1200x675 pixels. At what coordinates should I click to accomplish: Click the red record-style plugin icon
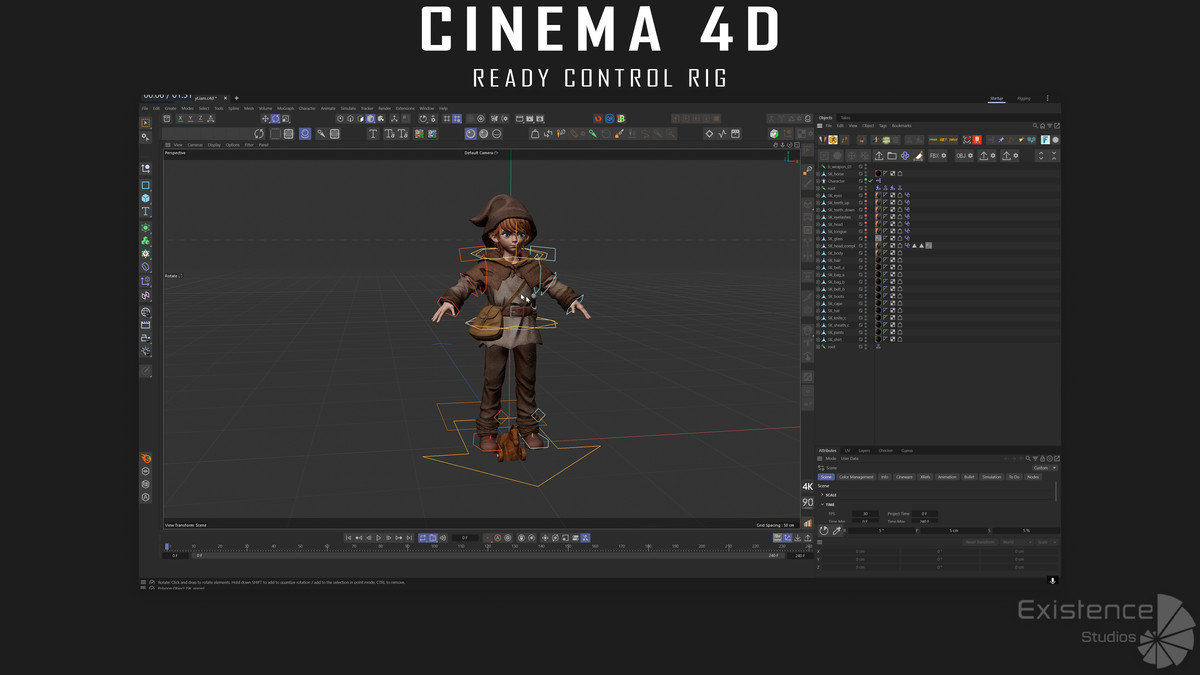[x=977, y=140]
